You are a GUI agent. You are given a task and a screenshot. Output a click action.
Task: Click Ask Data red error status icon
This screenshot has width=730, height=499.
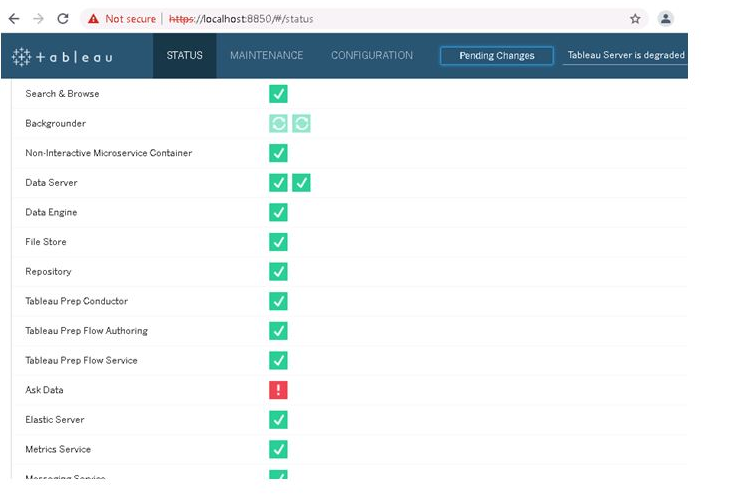coord(278,390)
